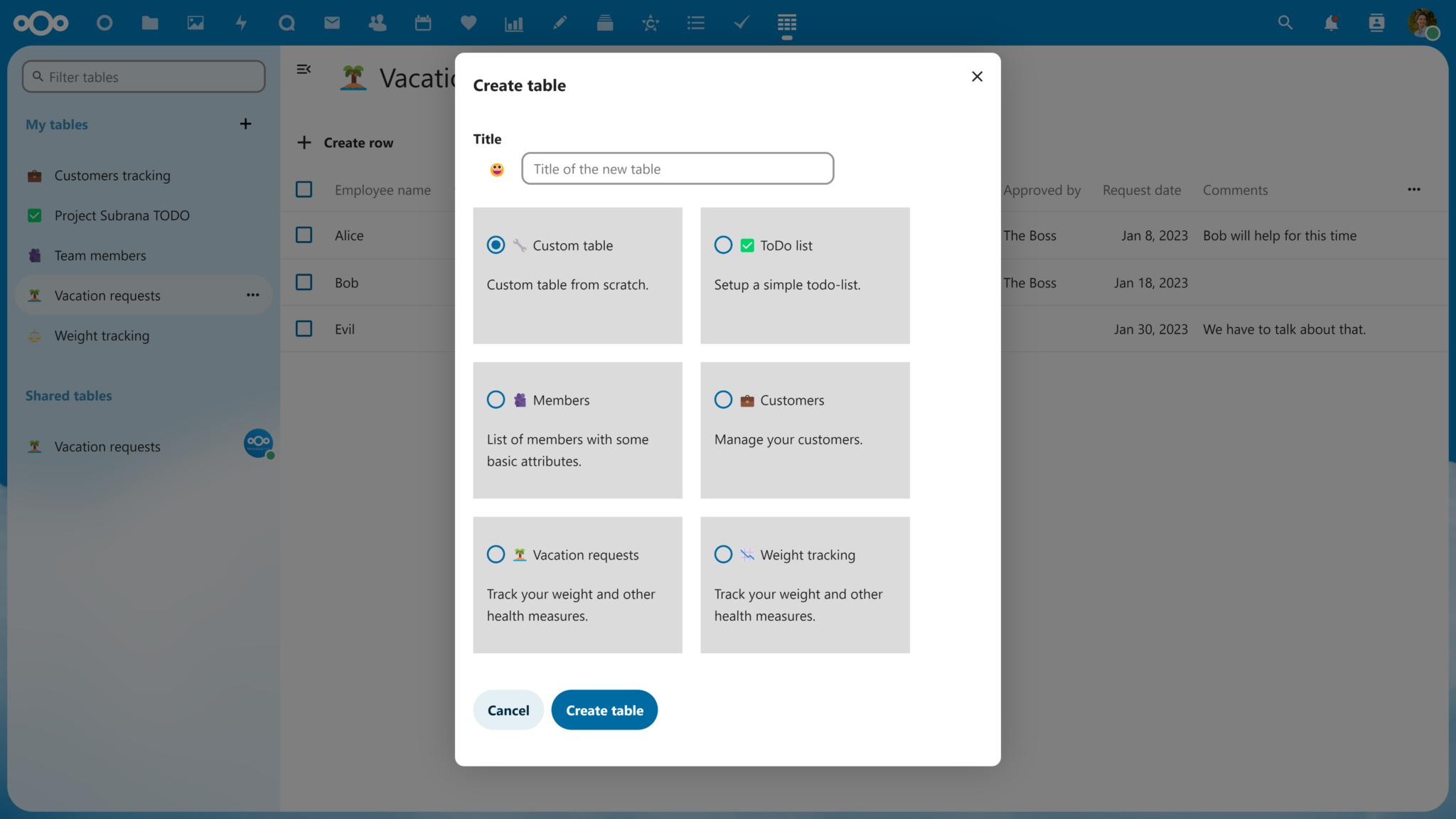Open the three-dot menu for Vacation requests
The image size is (1456, 819).
coord(252,295)
